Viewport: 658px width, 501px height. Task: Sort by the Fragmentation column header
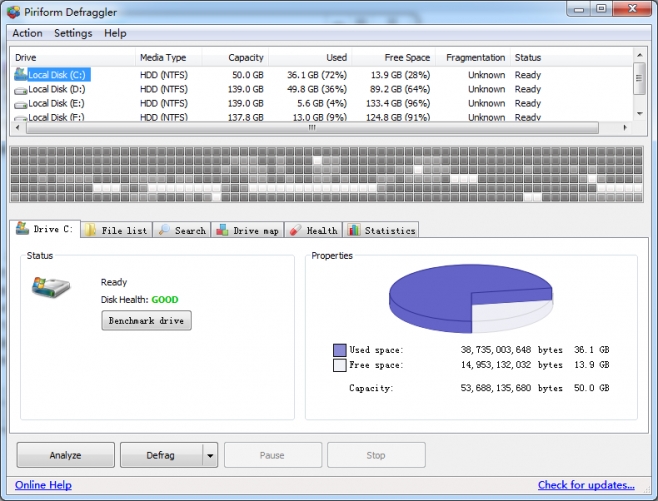click(473, 57)
